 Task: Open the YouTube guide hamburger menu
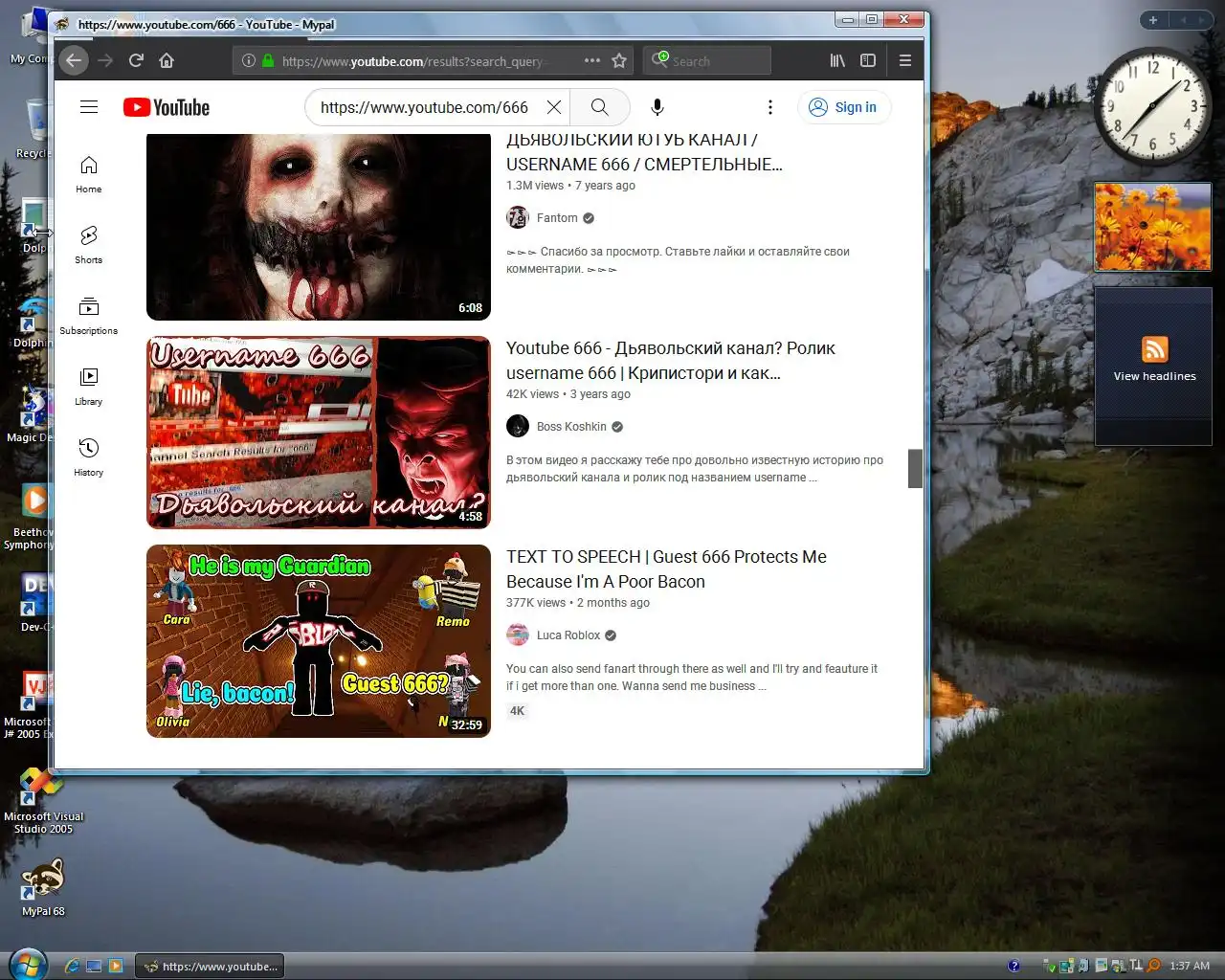point(89,107)
